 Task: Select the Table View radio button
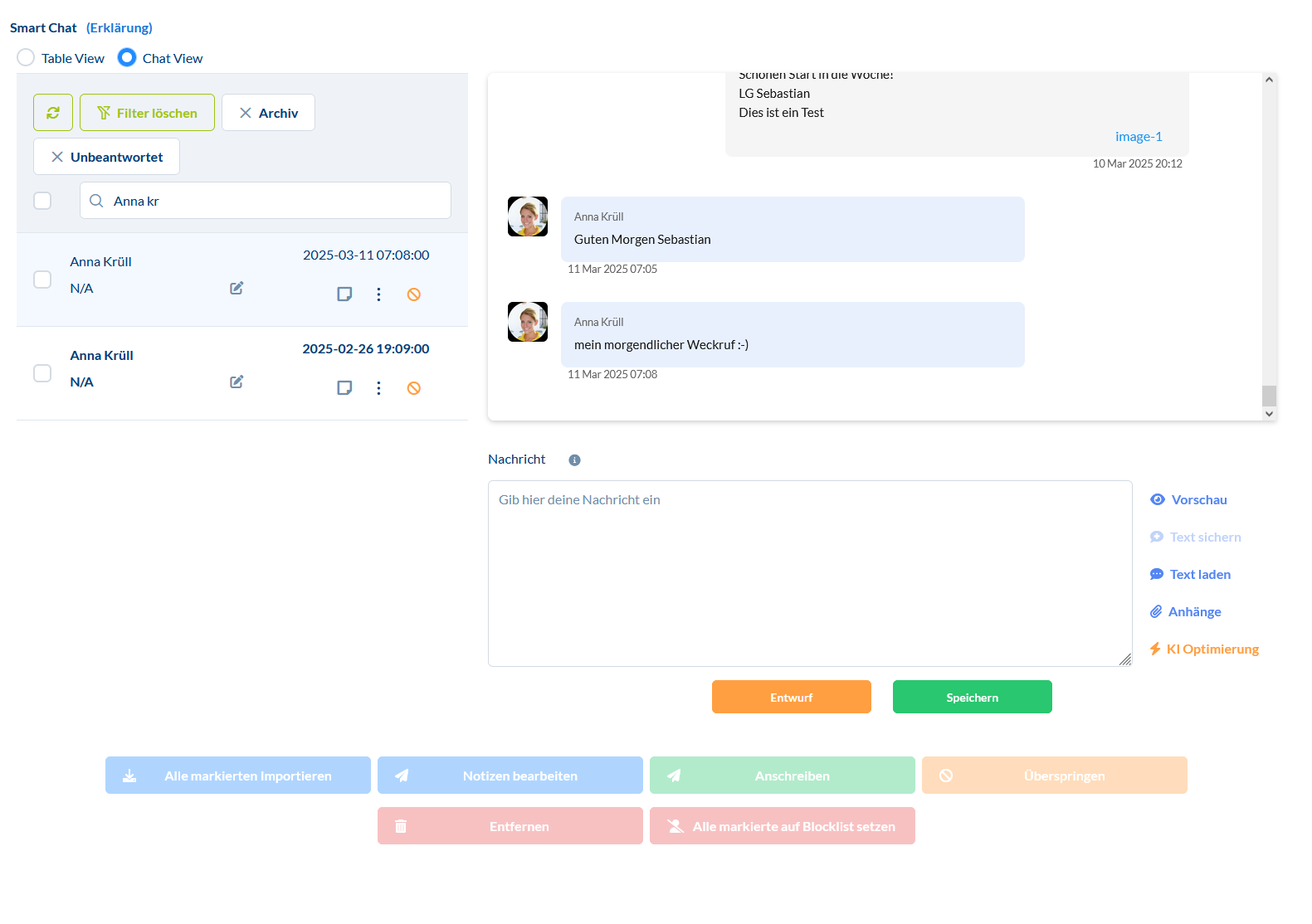coord(27,58)
